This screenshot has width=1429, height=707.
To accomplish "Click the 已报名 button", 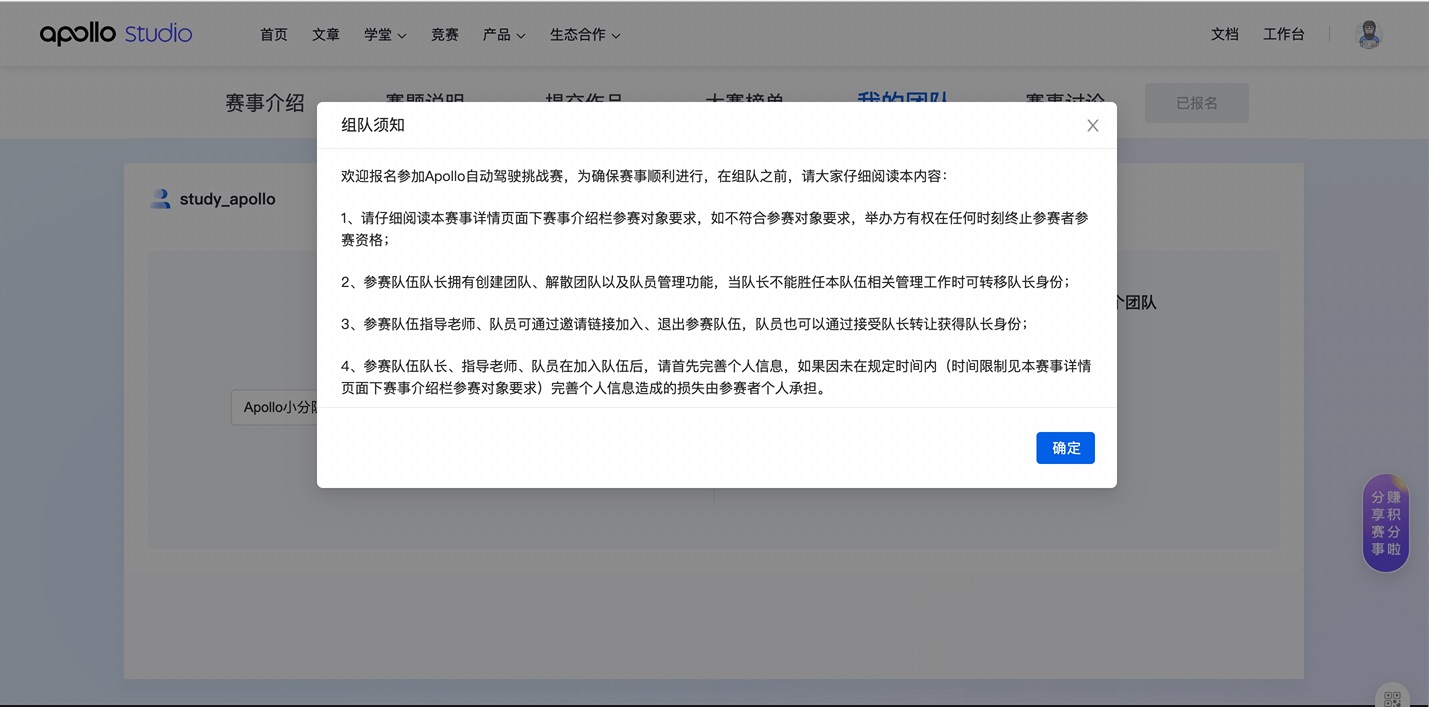I will [1196, 103].
